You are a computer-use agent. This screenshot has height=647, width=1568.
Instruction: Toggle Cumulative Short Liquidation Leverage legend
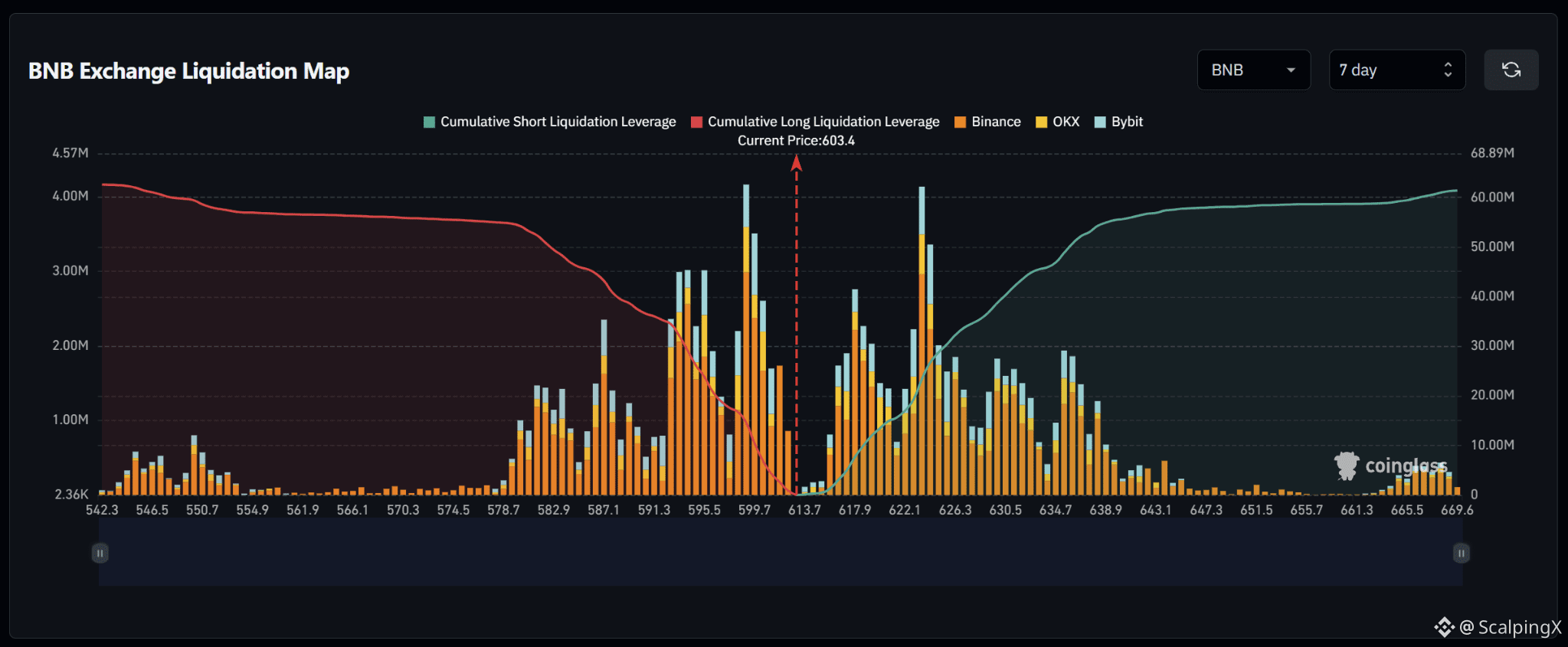[x=550, y=122]
